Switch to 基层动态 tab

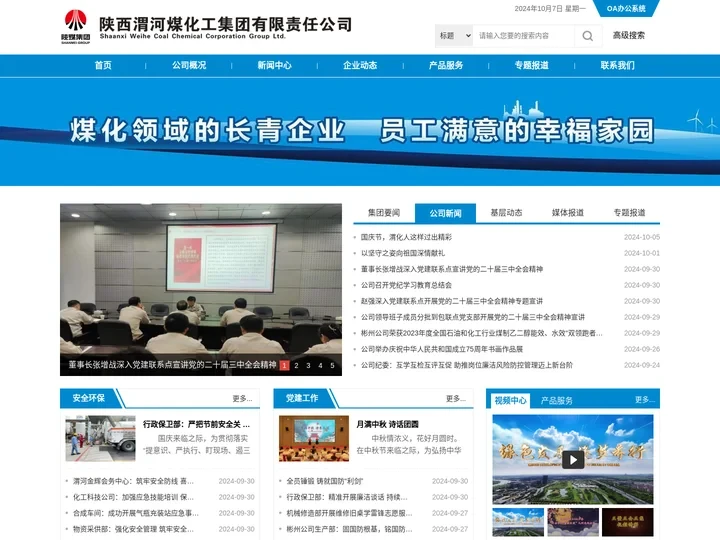click(x=506, y=213)
